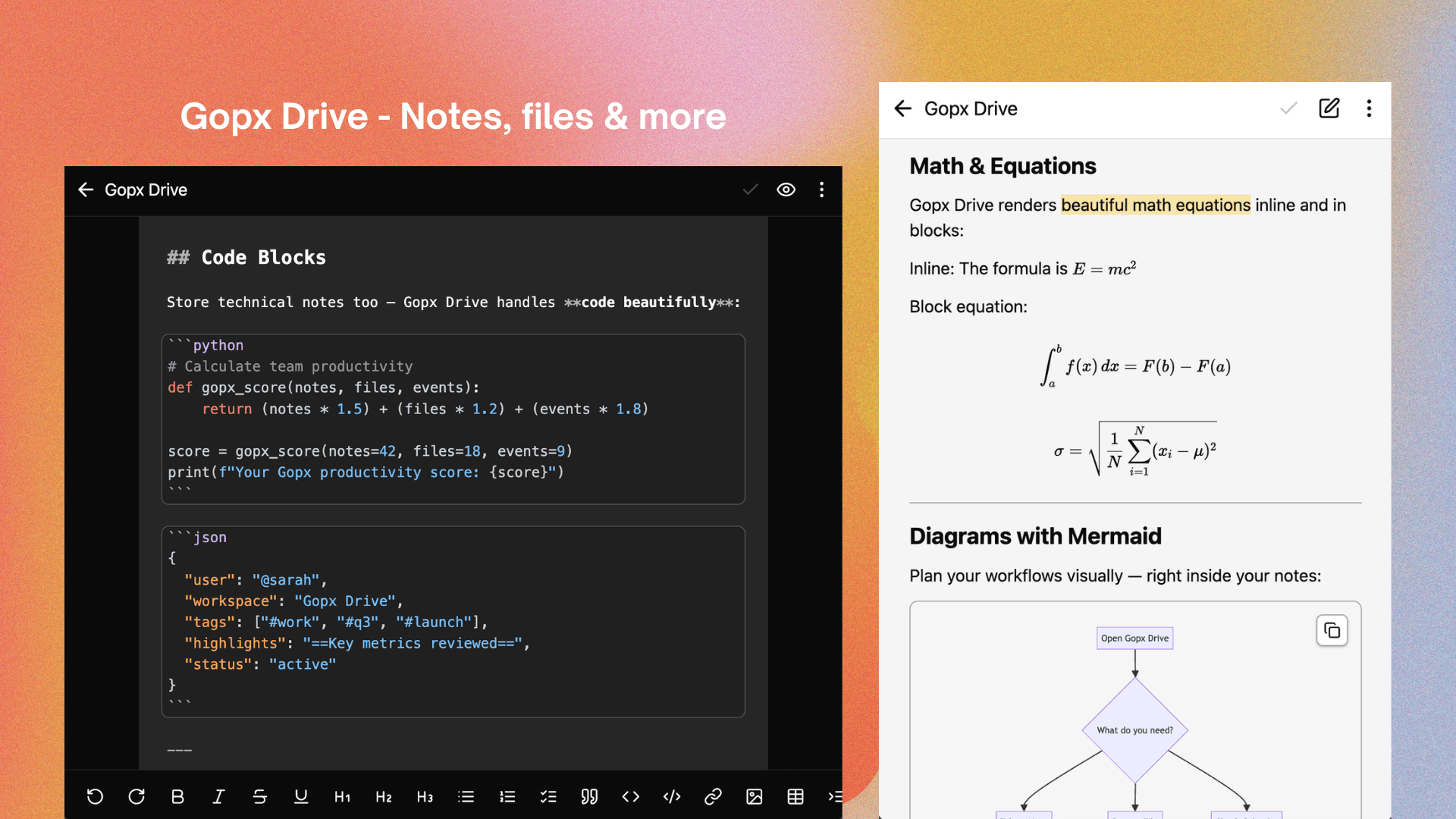Insert a Heading 1
This screenshot has width=1456, height=819.
tap(342, 796)
